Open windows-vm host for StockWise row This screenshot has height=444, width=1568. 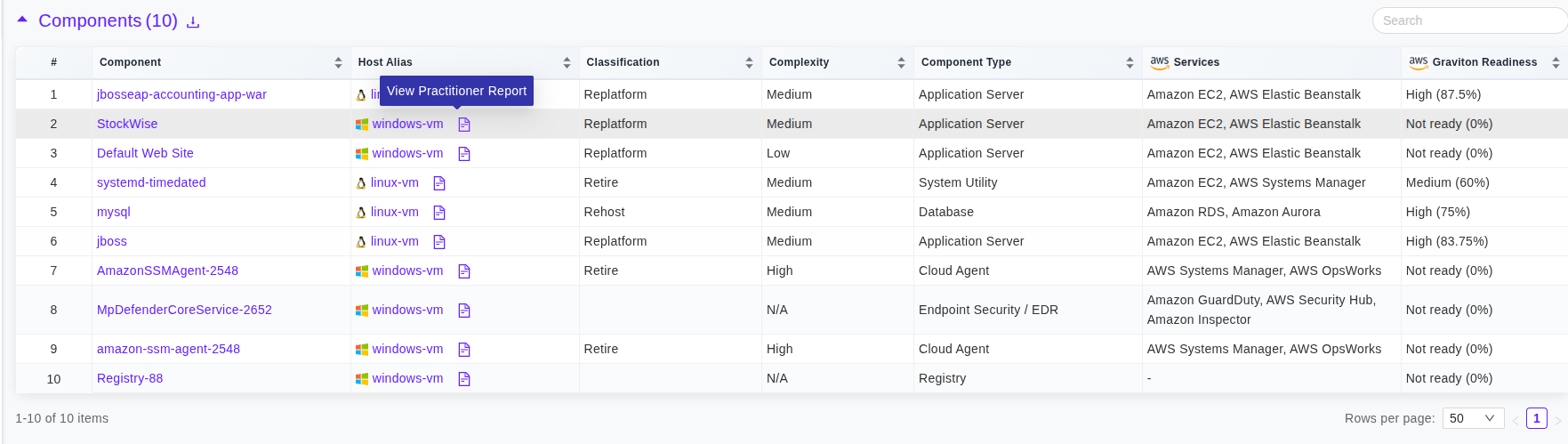[407, 124]
